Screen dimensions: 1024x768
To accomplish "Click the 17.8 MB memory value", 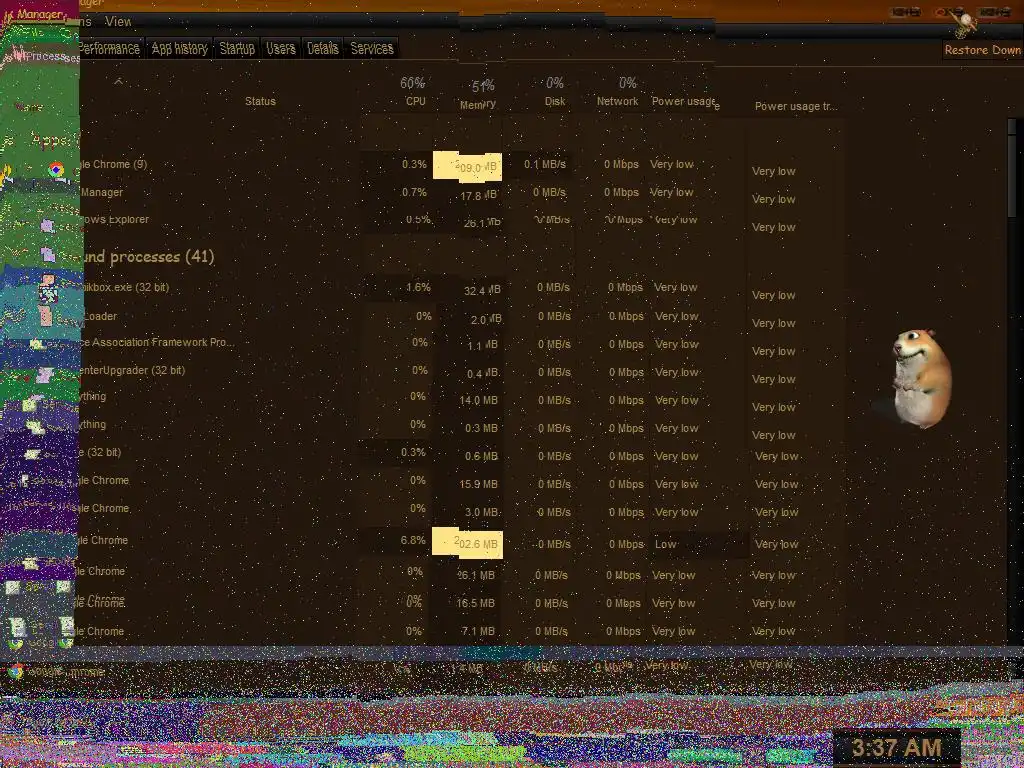I will 478,195.
